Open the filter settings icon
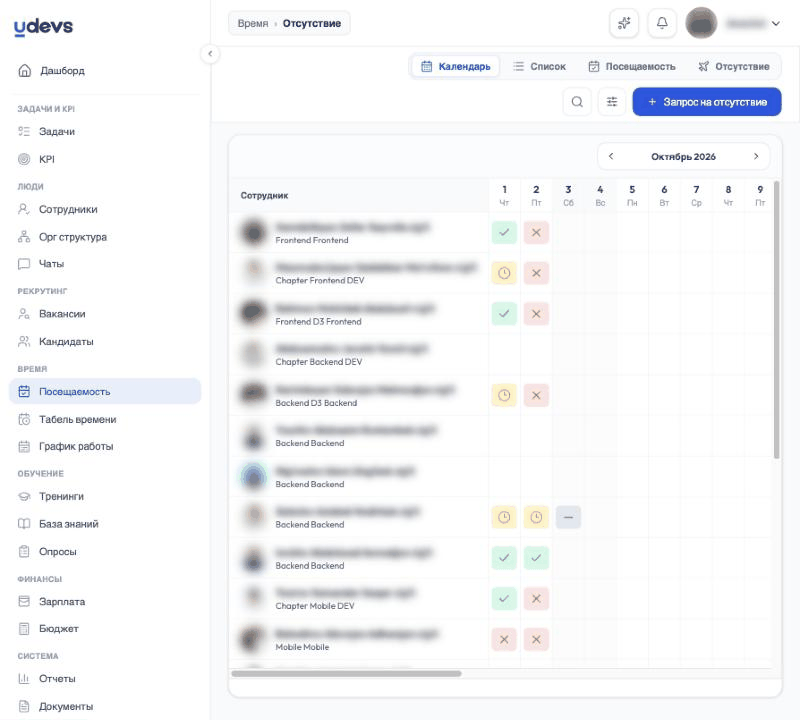The width and height of the screenshot is (800, 720). [x=612, y=102]
